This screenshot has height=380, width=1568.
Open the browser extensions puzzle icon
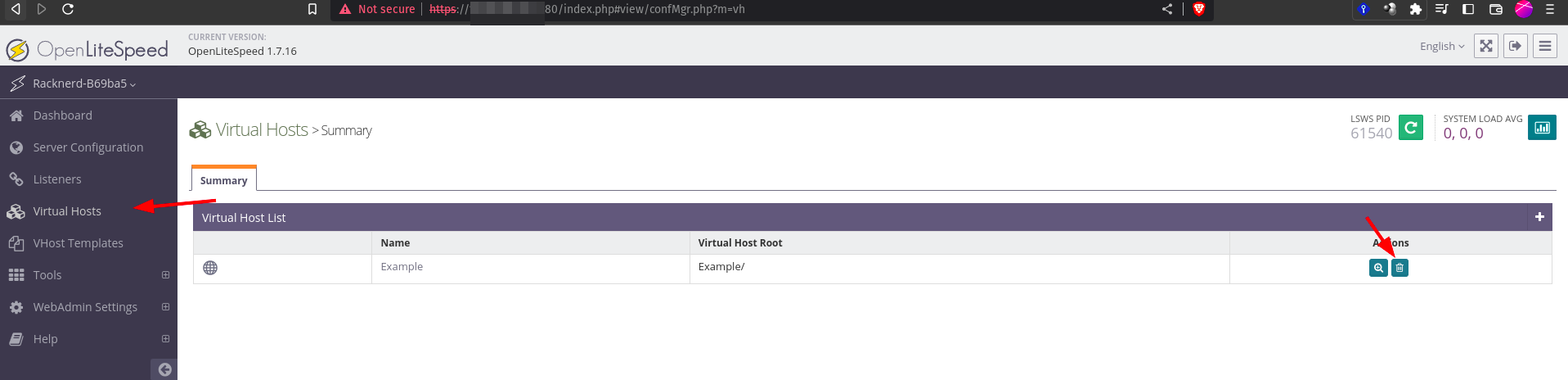pos(1416,9)
